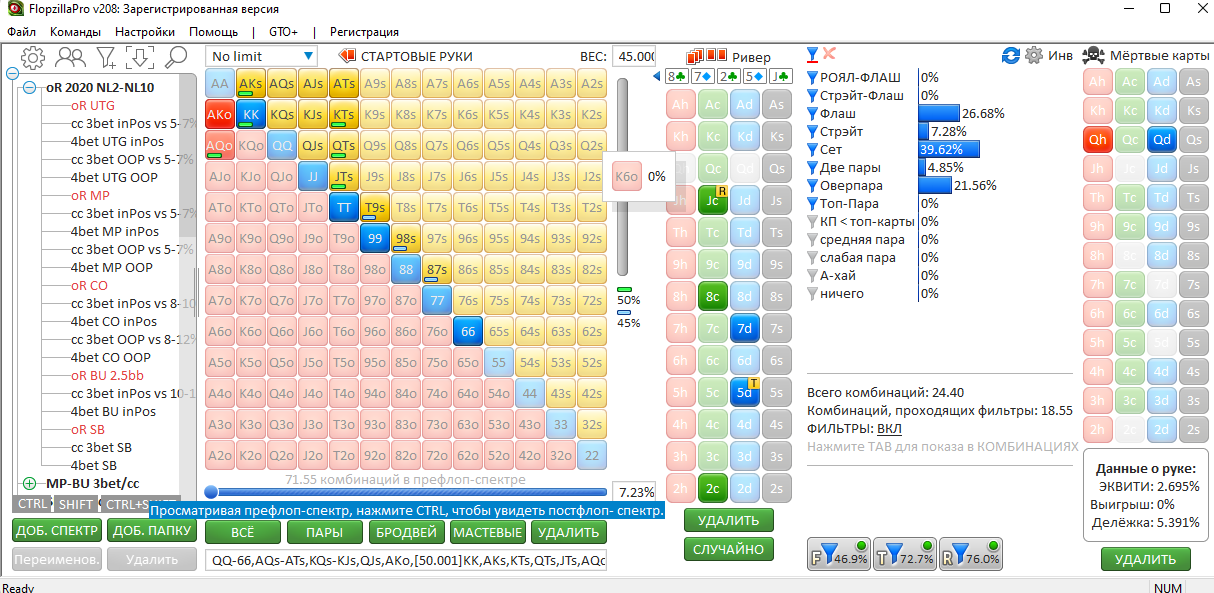Click the СЛУЧАЙНО button under the board
The height and width of the screenshot is (593, 1214).
click(728, 549)
